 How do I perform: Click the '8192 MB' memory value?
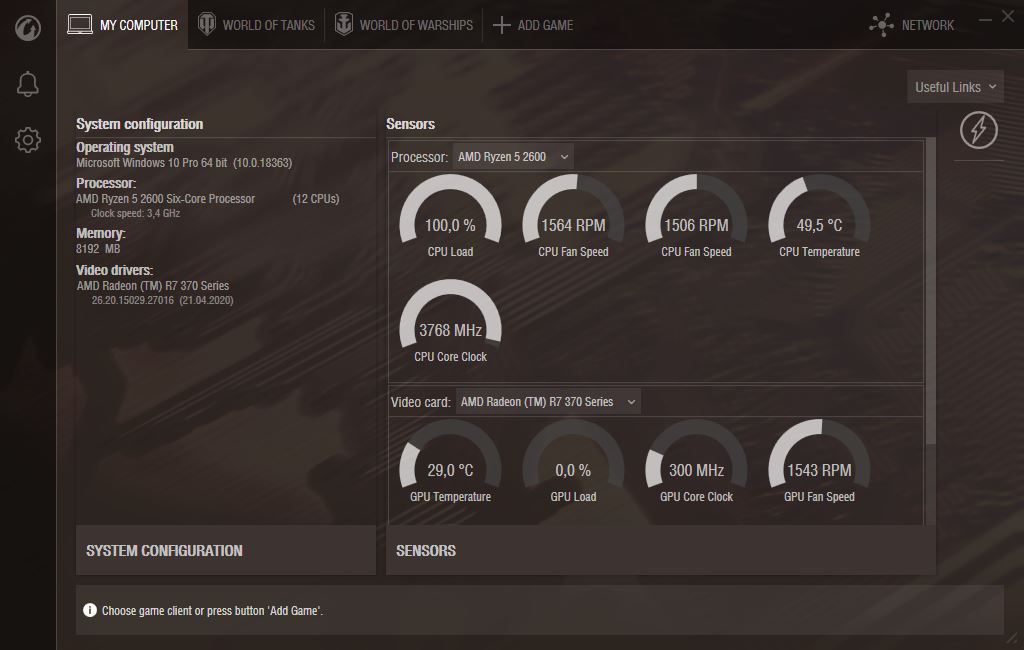point(98,249)
